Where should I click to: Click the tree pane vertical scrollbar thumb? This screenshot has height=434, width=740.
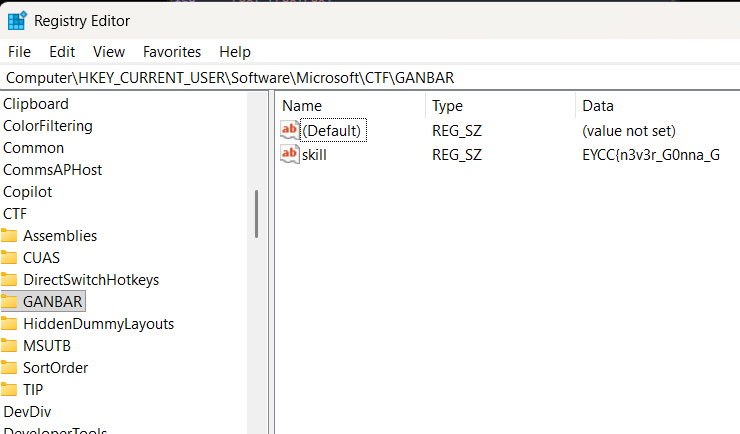coord(256,214)
